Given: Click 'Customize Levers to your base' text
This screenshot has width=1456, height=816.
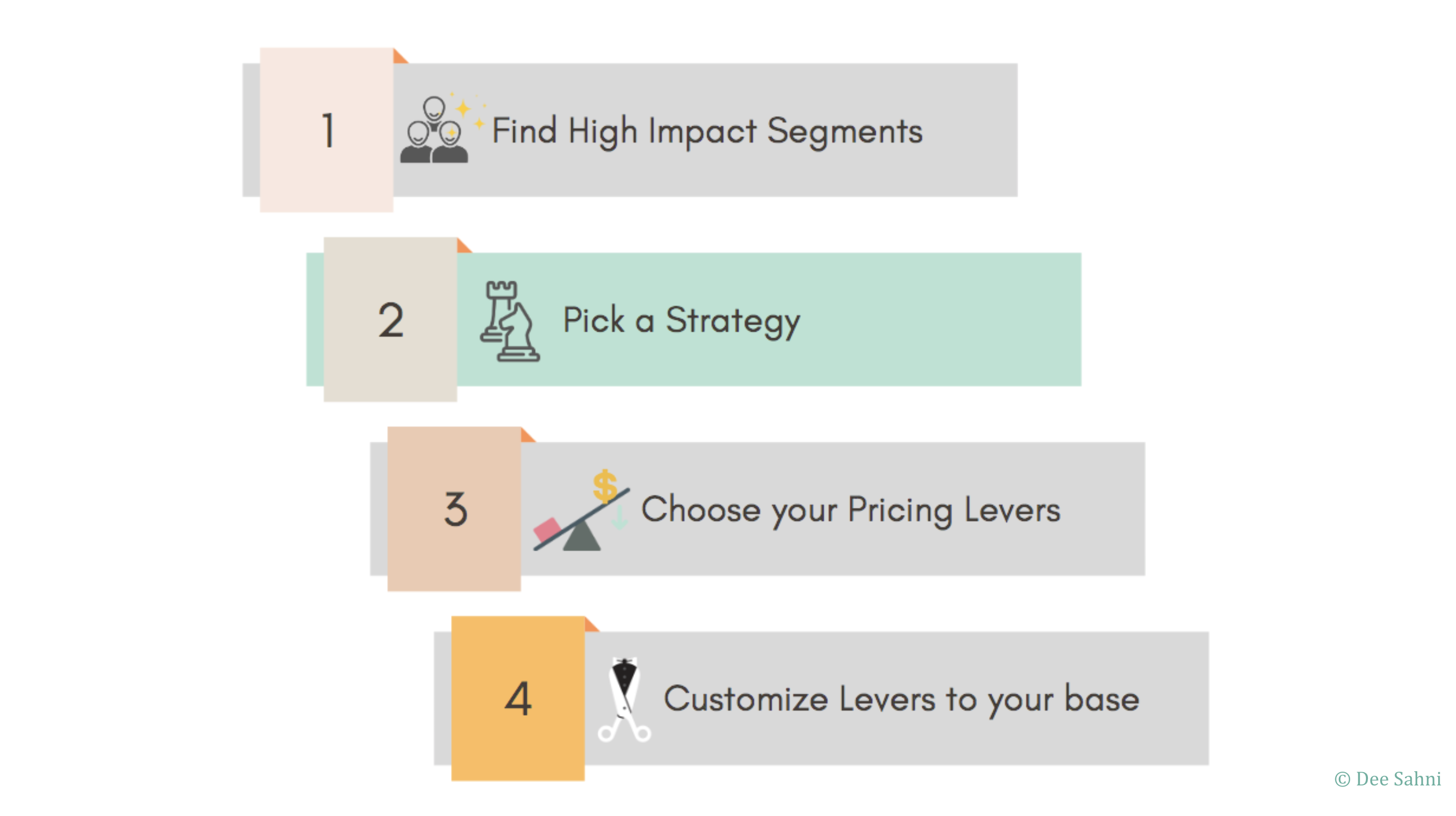Looking at the screenshot, I should tap(902, 699).
